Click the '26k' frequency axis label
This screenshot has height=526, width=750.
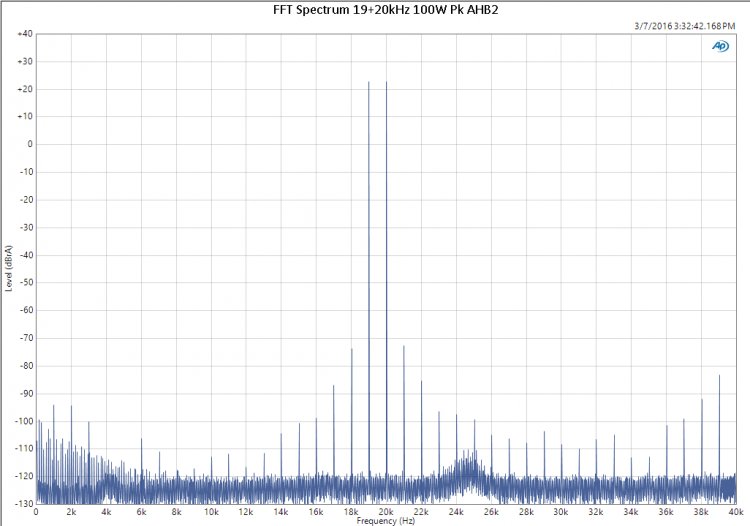(x=491, y=512)
